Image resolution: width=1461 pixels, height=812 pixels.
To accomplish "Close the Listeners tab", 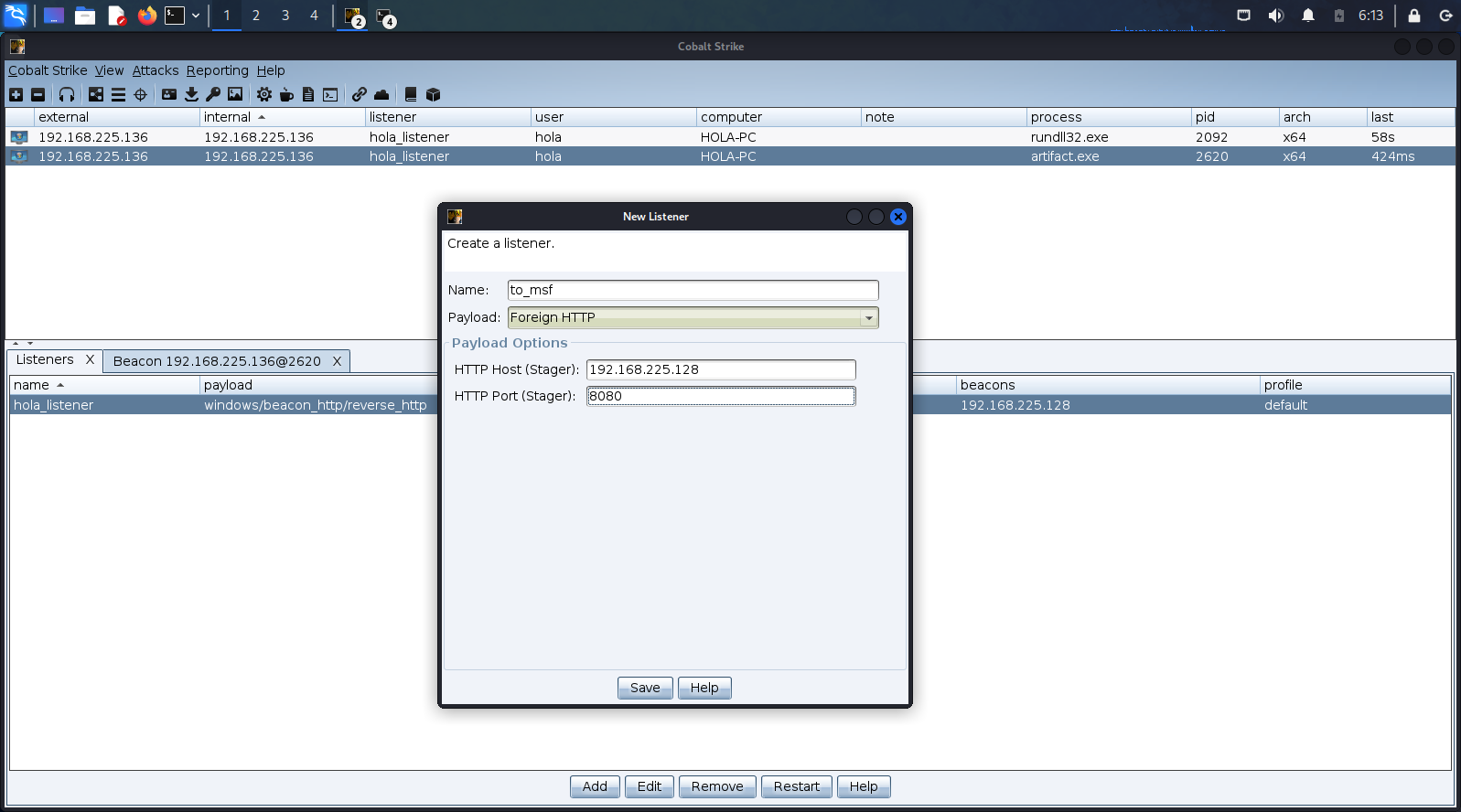I will point(90,360).
